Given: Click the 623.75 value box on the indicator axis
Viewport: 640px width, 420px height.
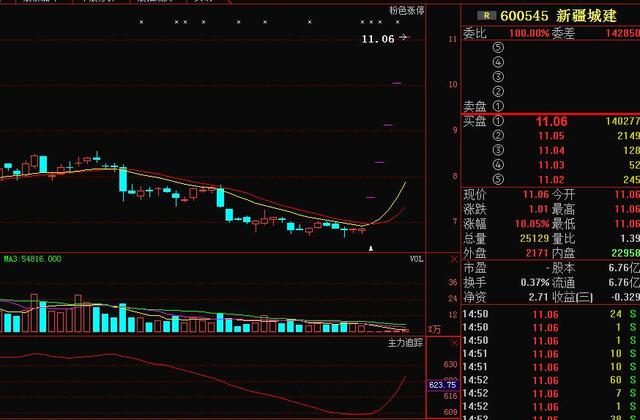Looking at the screenshot, I should [442, 384].
